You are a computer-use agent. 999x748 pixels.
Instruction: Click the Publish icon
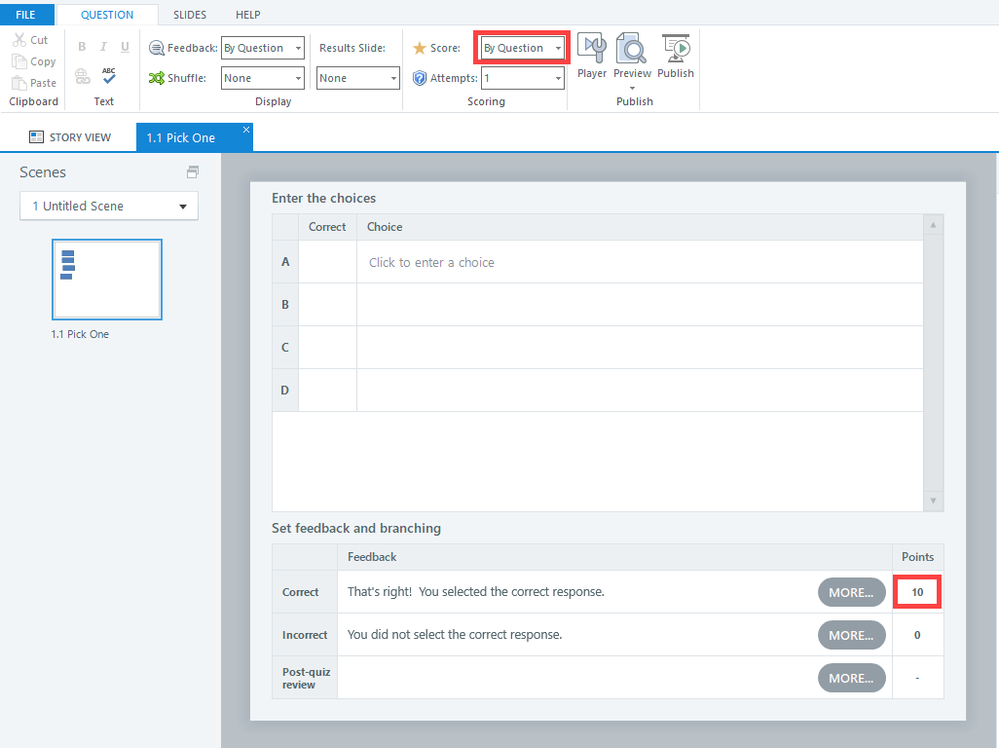pyautogui.click(x=675, y=49)
